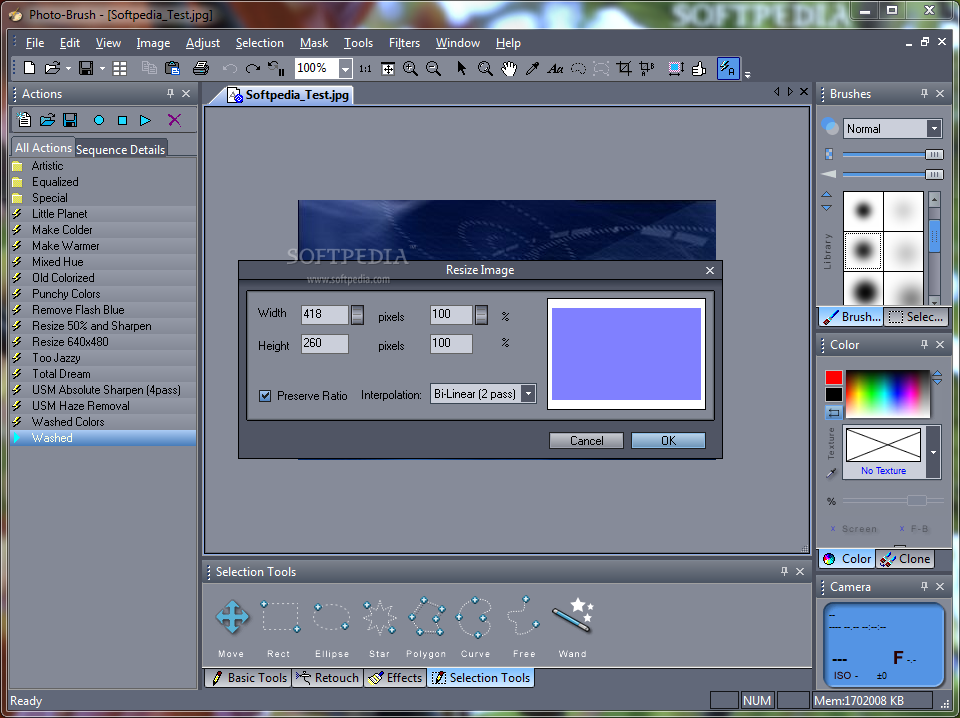Toggle the F-B option in Color panel

(x=913, y=529)
